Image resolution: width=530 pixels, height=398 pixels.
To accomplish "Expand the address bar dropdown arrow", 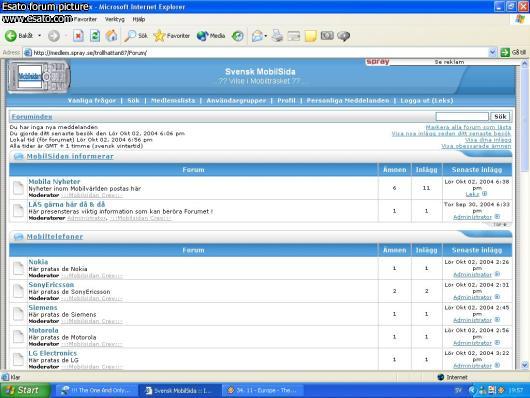I will coord(492,52).
